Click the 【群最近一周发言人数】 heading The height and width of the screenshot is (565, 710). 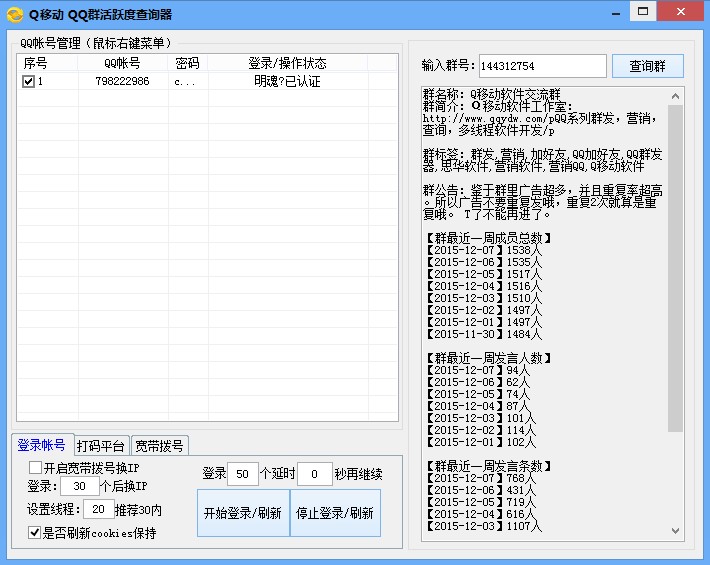point(488,358)
